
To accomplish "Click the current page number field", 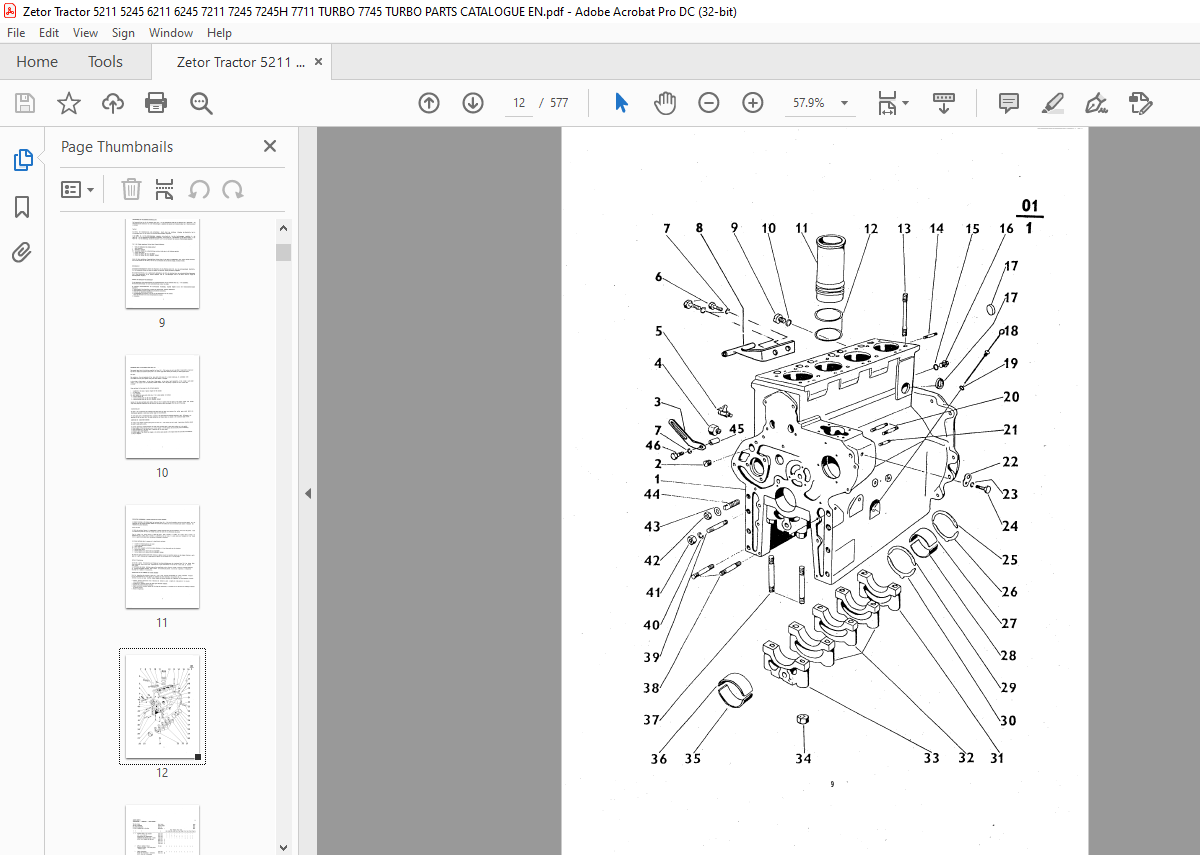I will tap(519, 103).
